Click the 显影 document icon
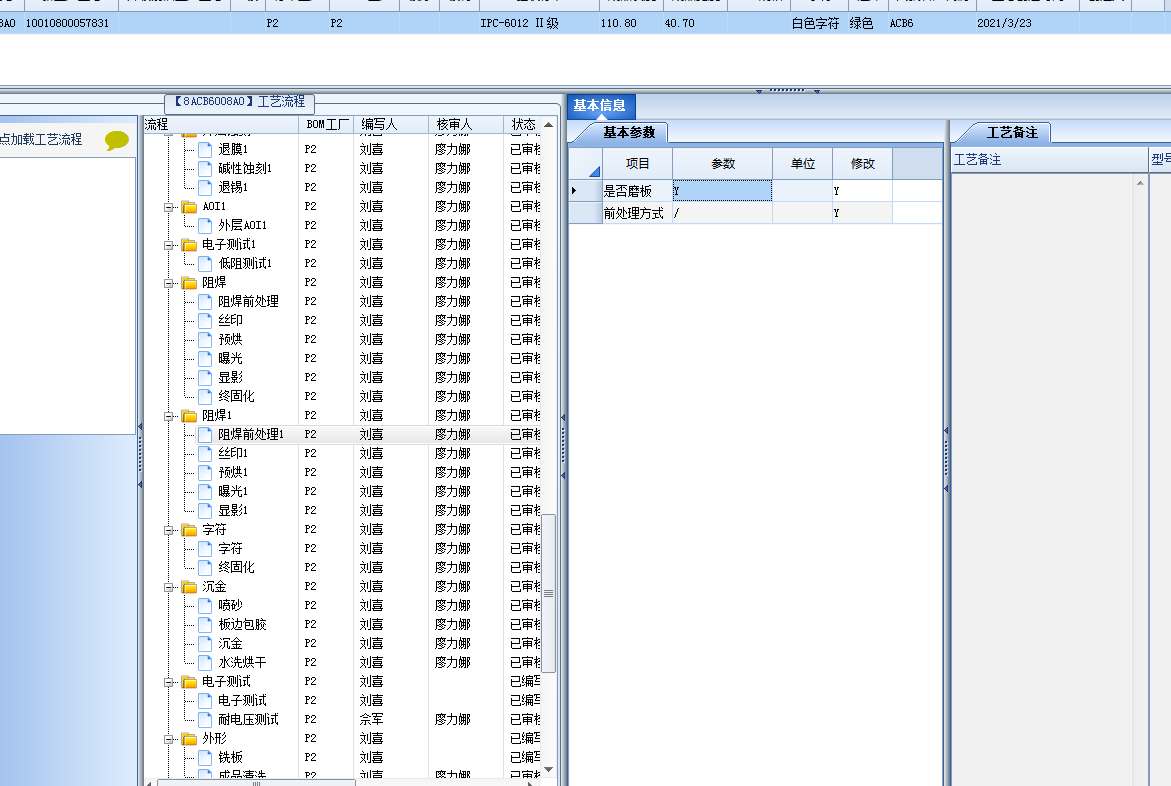This screenshot has width=1171, height=786. pos(205,377)
